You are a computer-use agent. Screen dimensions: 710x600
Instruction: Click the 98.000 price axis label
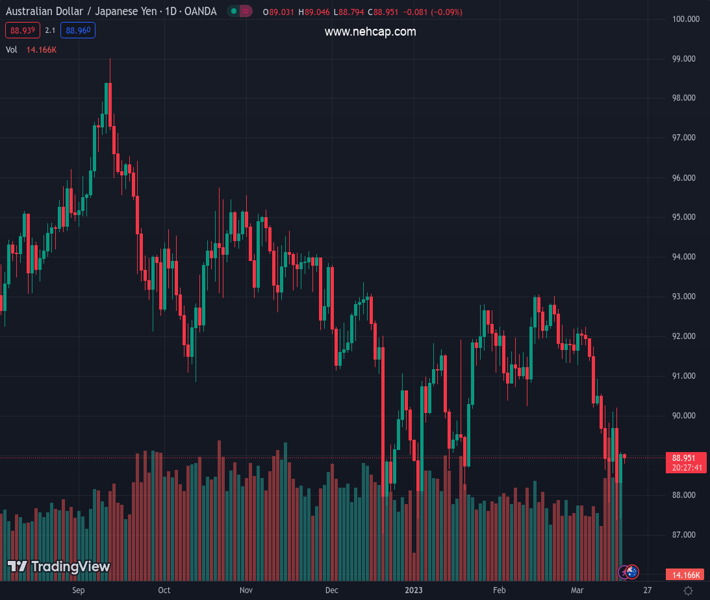[684, 98]
